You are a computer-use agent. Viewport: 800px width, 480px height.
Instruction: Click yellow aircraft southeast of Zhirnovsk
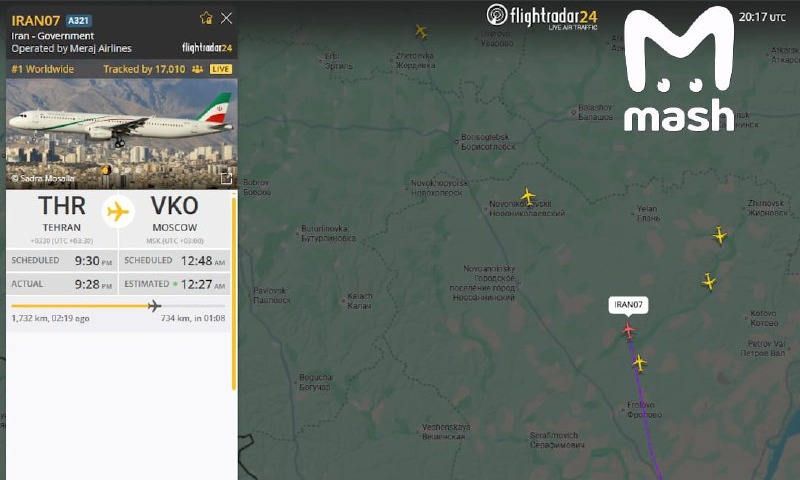pos(719,235)
